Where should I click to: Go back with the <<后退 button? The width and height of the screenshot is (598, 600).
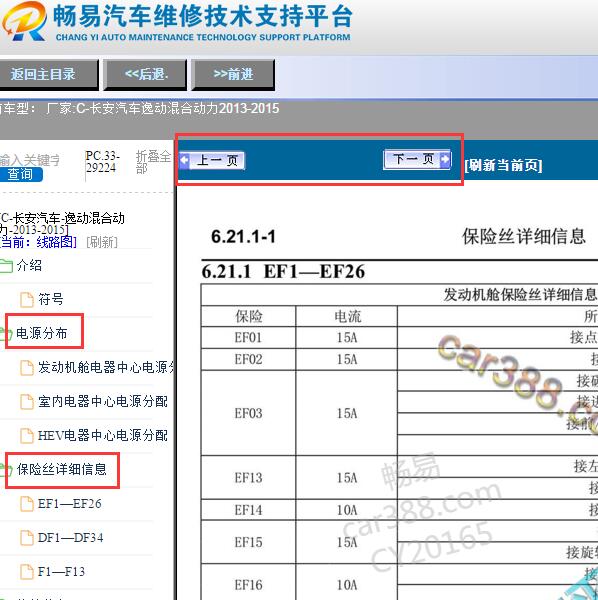point(145,74)
